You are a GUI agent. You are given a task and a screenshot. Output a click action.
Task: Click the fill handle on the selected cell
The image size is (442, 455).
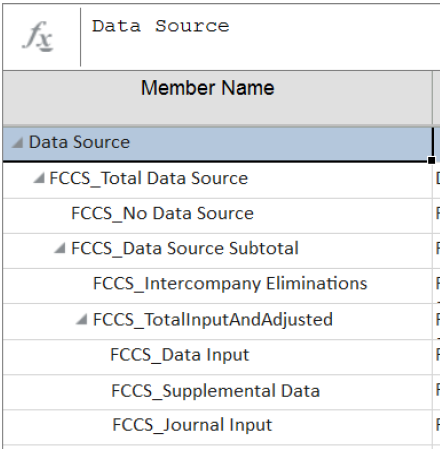point(431,160)
